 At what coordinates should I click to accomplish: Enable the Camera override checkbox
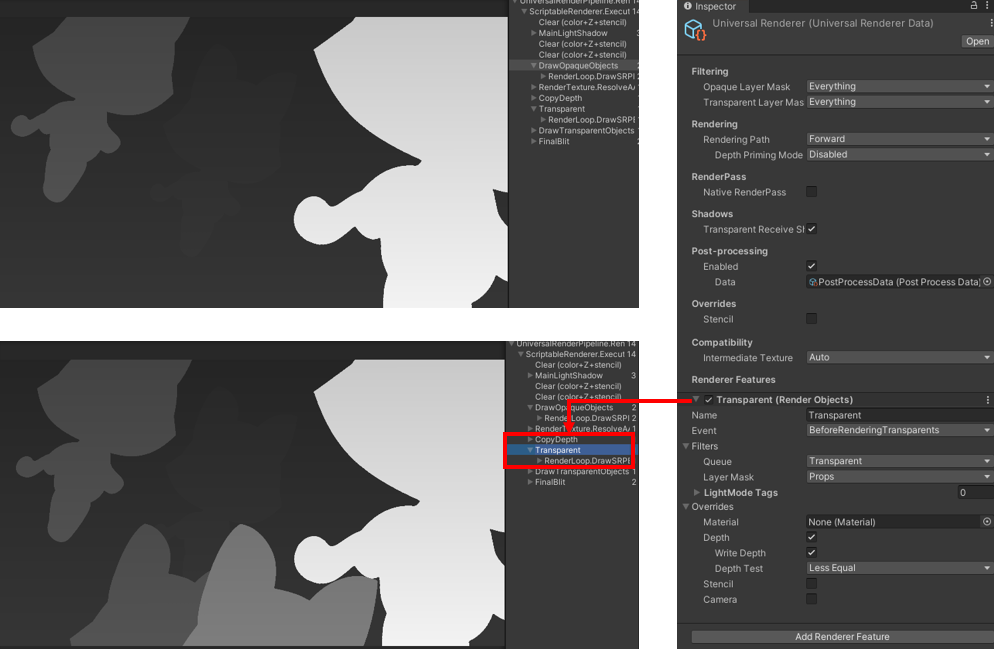[x=812, y=599]
